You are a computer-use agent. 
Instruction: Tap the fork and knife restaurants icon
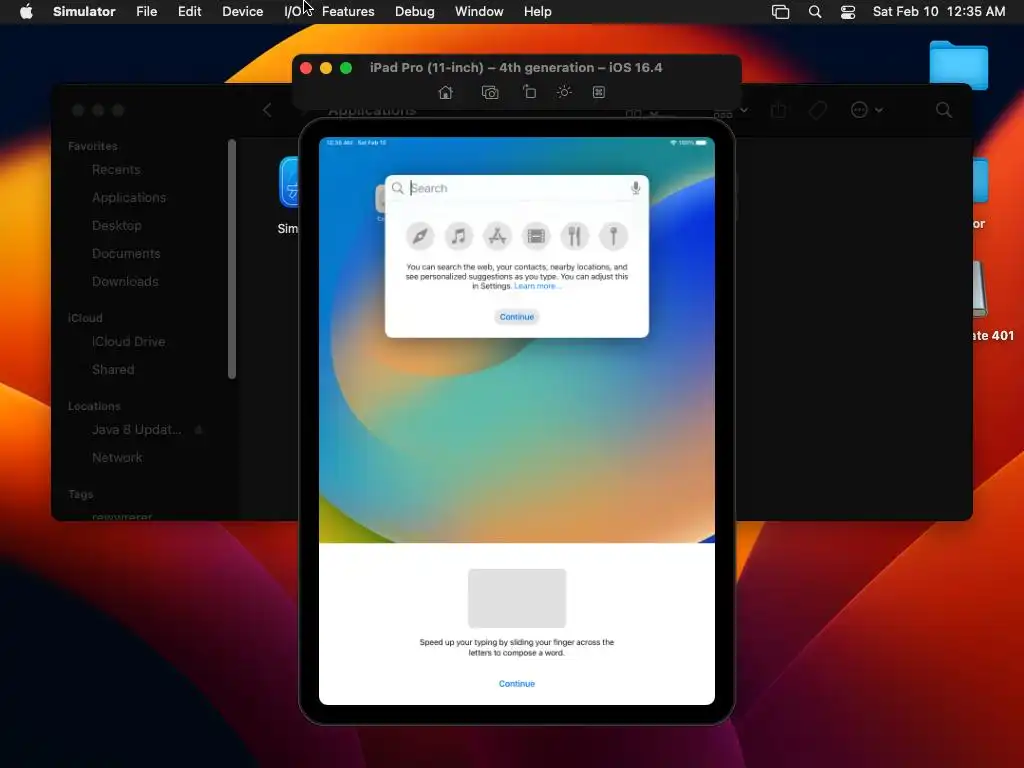(x=575, y=236)
